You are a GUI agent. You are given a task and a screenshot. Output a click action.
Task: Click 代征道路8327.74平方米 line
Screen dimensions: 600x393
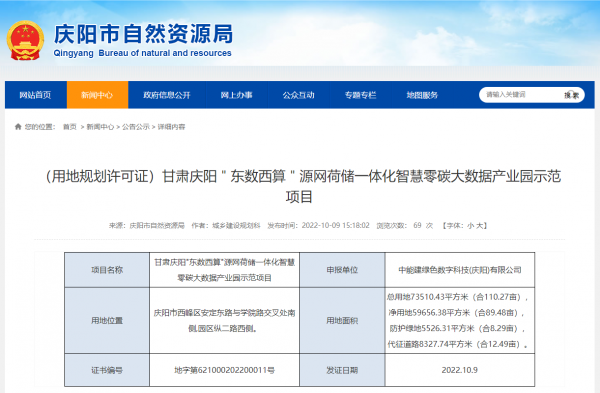pos(458,344)
